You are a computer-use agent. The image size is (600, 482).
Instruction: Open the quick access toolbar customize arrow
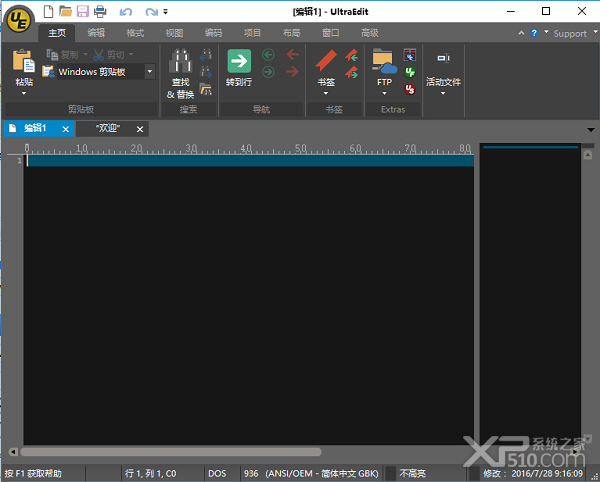tap(165, 12)
